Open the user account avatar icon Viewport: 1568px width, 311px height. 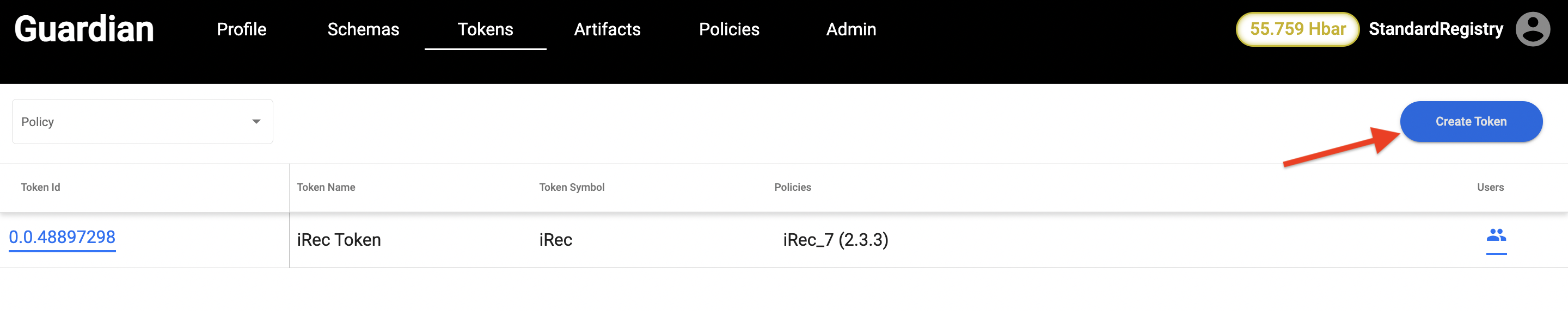pos(1532,29)
